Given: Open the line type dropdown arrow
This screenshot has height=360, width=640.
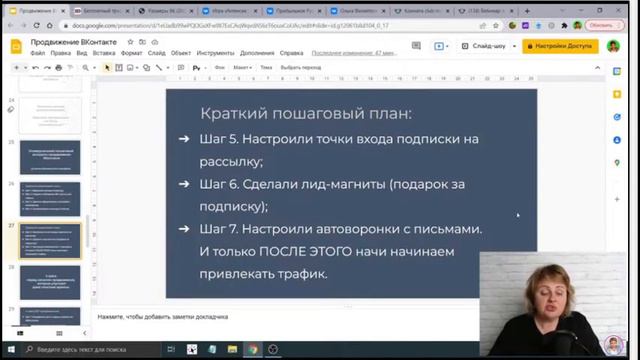Looking at the screenshot, I should click(x=168, y=67).
